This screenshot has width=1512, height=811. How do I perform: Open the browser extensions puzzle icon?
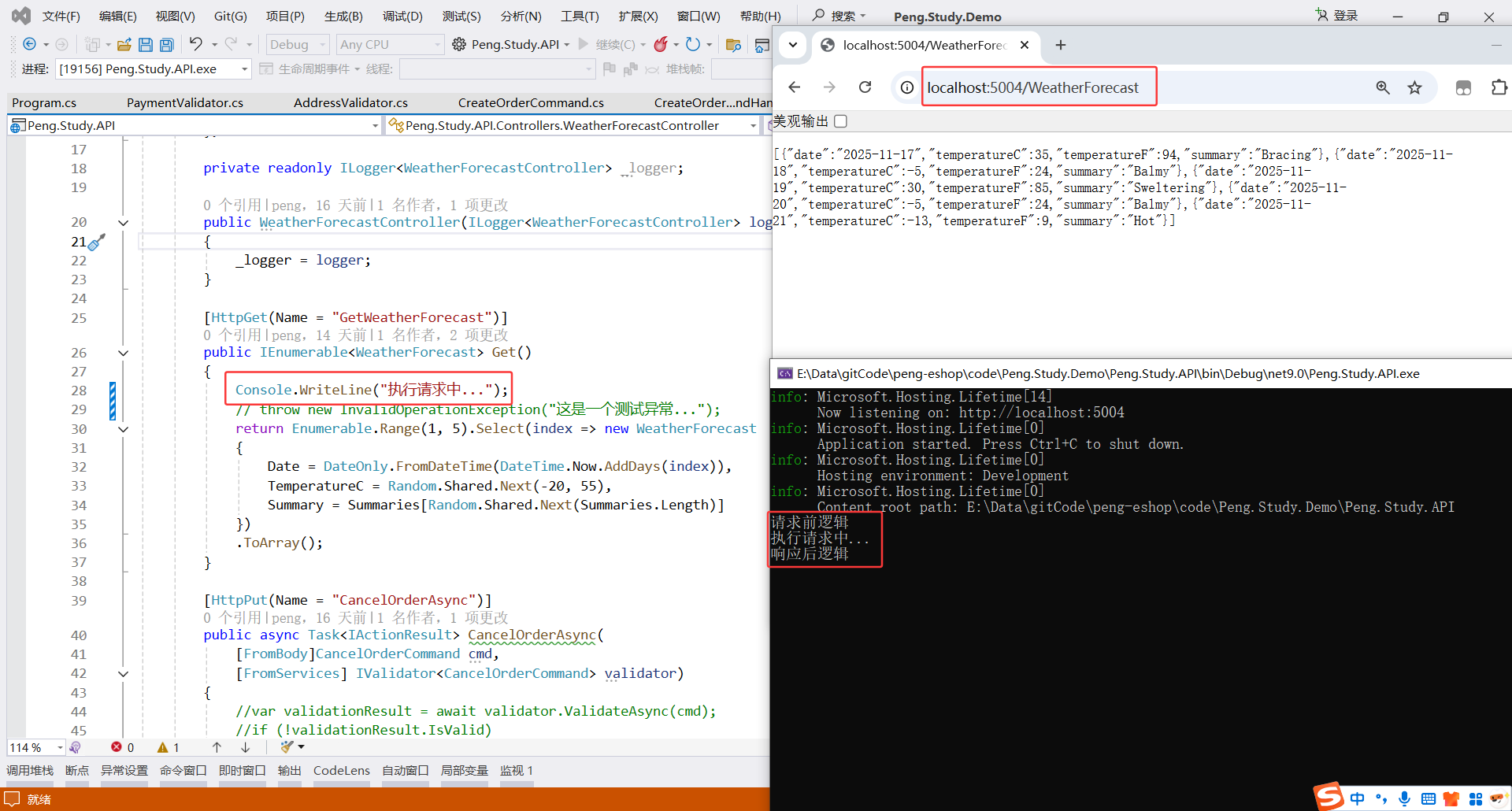click(1499, 87)
